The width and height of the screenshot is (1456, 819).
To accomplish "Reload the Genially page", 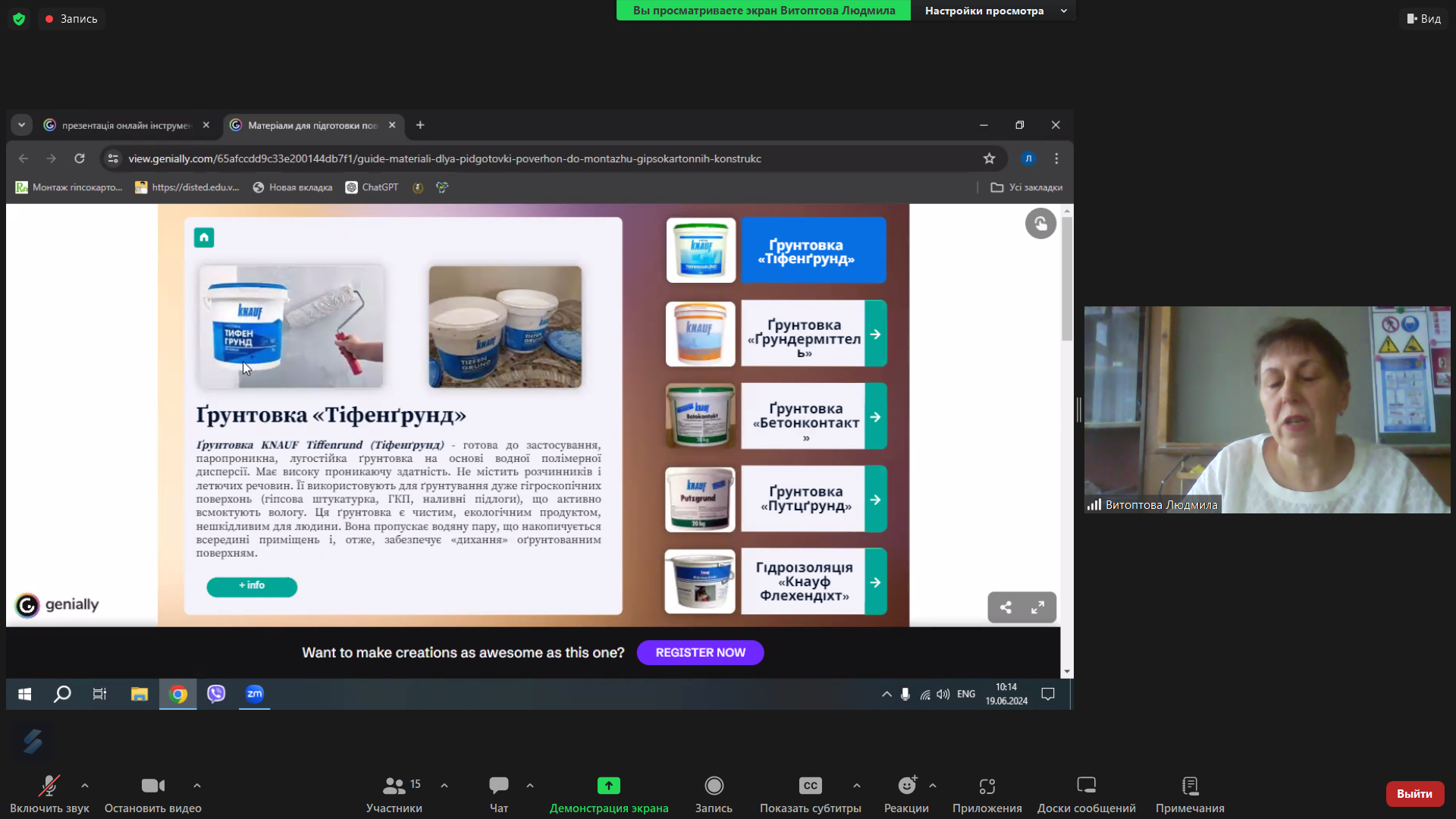I will tap(80, 158).
